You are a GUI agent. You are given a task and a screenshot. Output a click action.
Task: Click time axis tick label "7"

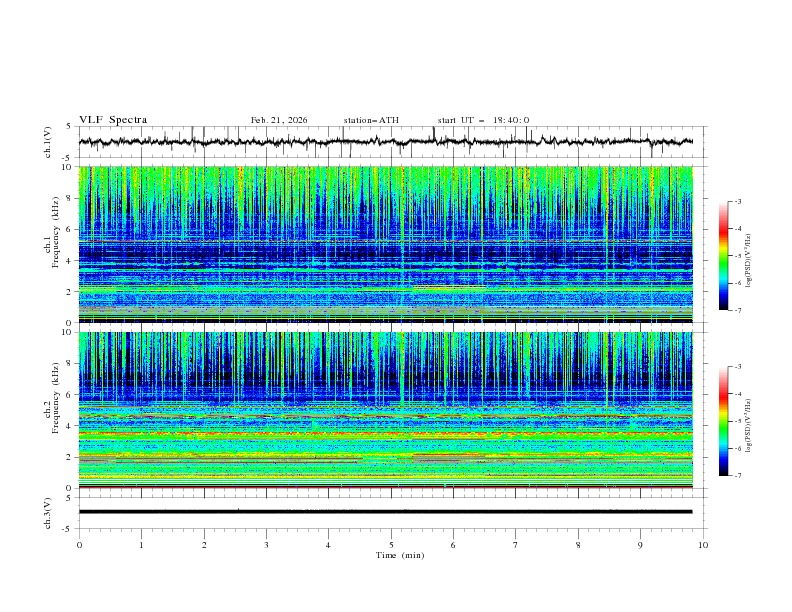point(516,545)
